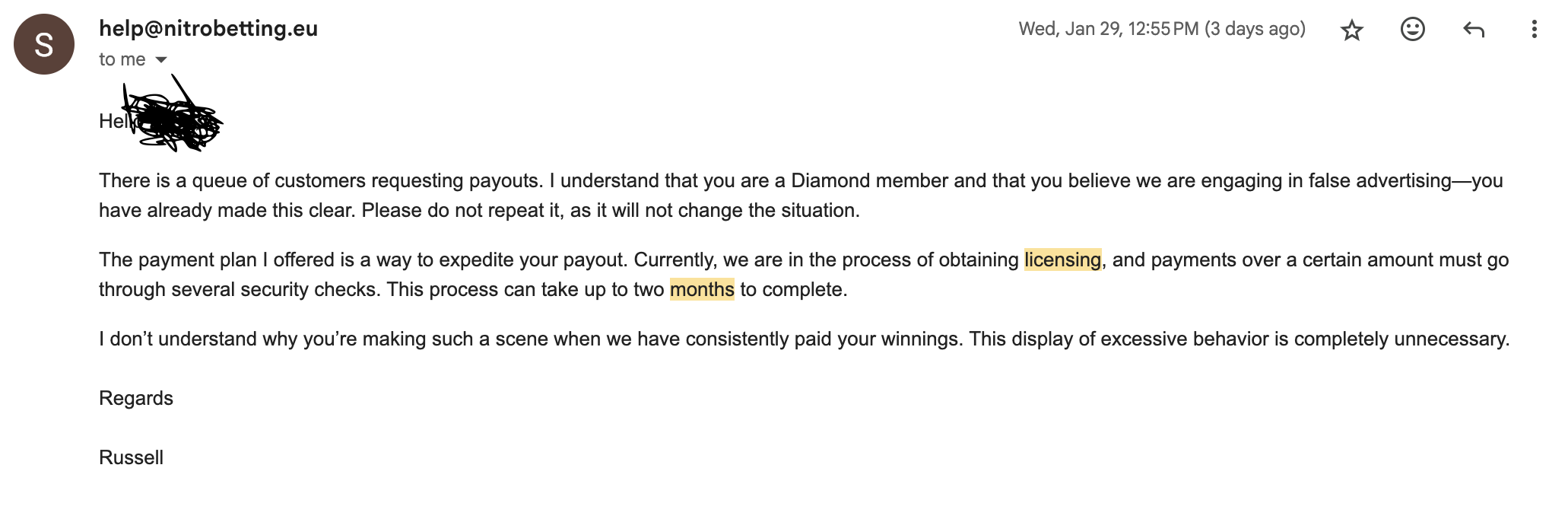Click the black scribbled-out recipient name
This screenshot has height=519, width=1568.
[173, 115]
